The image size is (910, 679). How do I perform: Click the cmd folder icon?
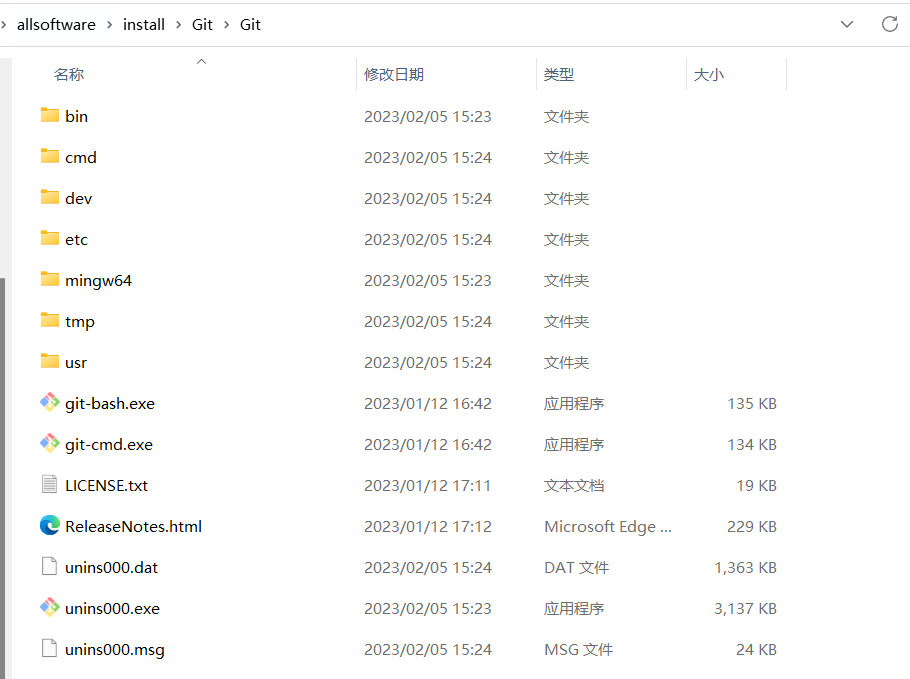coord(50,156)
